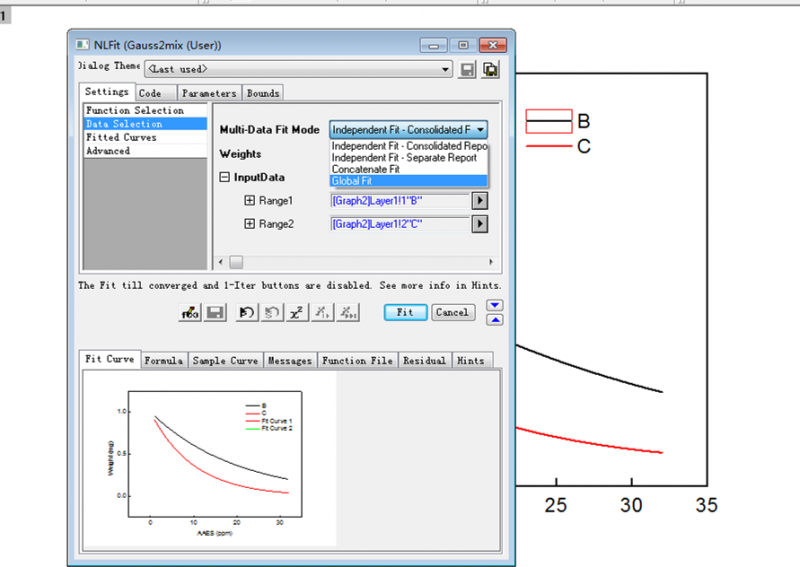Open the range picker arrow for Range1
The image size is (800, 567).
pos(480,201)
